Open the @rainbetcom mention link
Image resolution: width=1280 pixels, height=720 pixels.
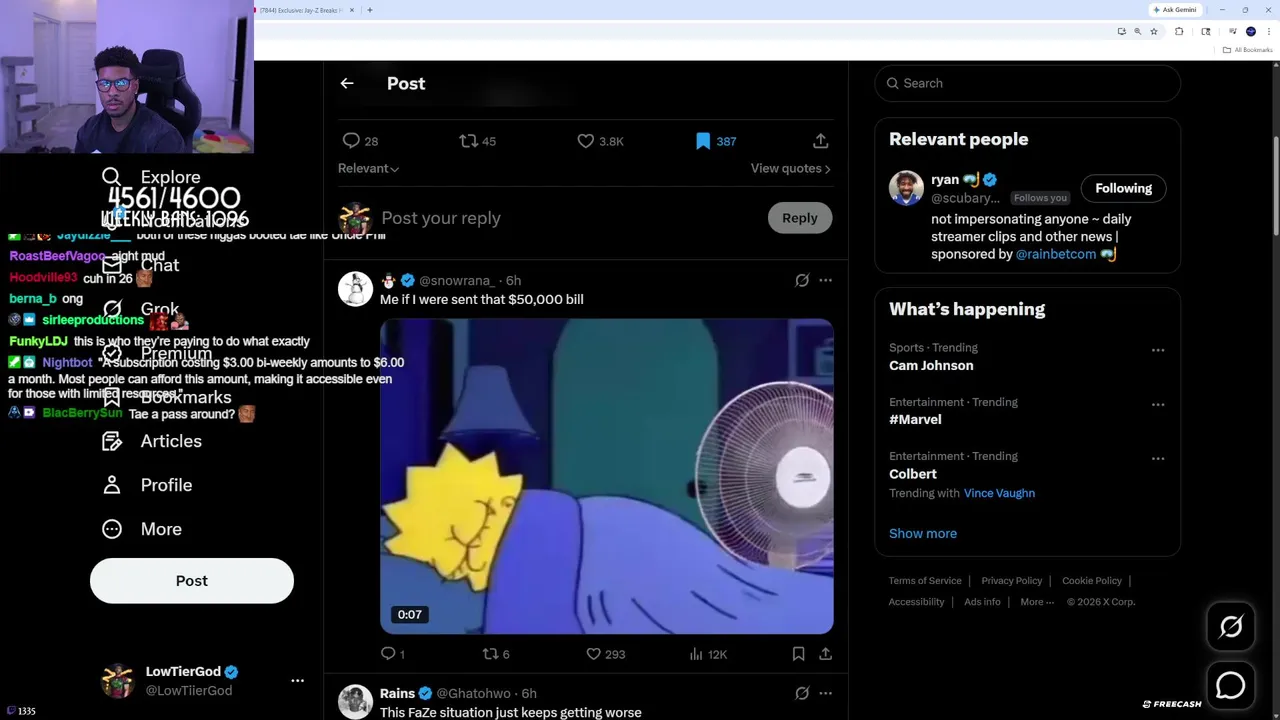click(1056, 254)
